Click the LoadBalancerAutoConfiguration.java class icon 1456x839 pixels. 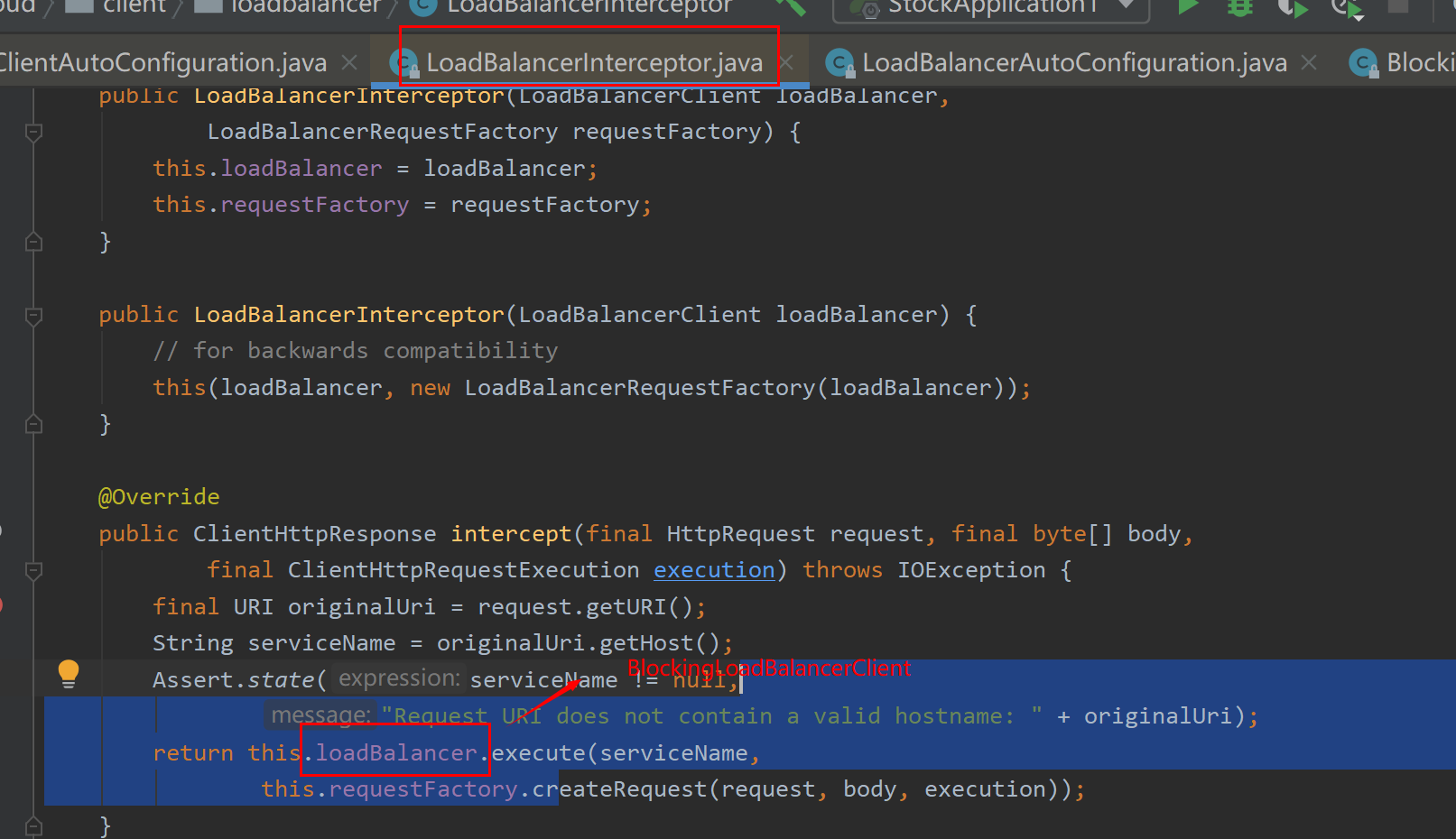839,62
